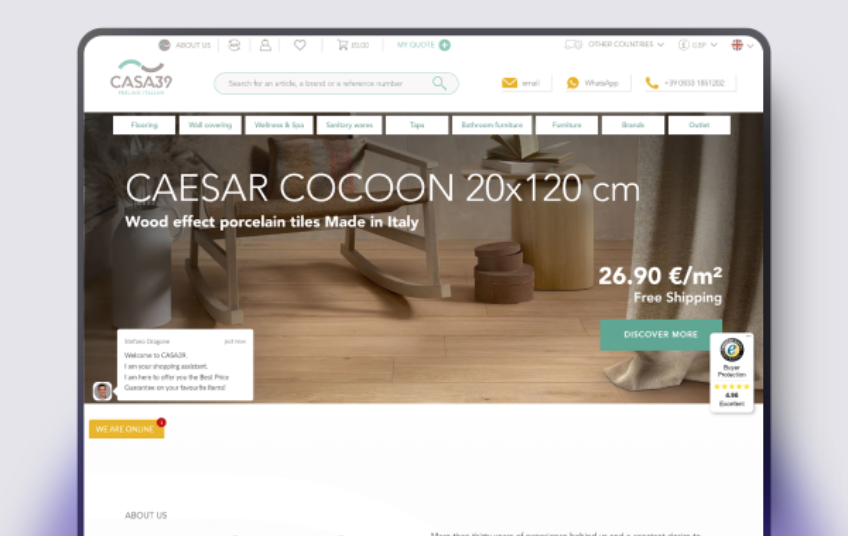Click the WhatsApp contact label

601,83
